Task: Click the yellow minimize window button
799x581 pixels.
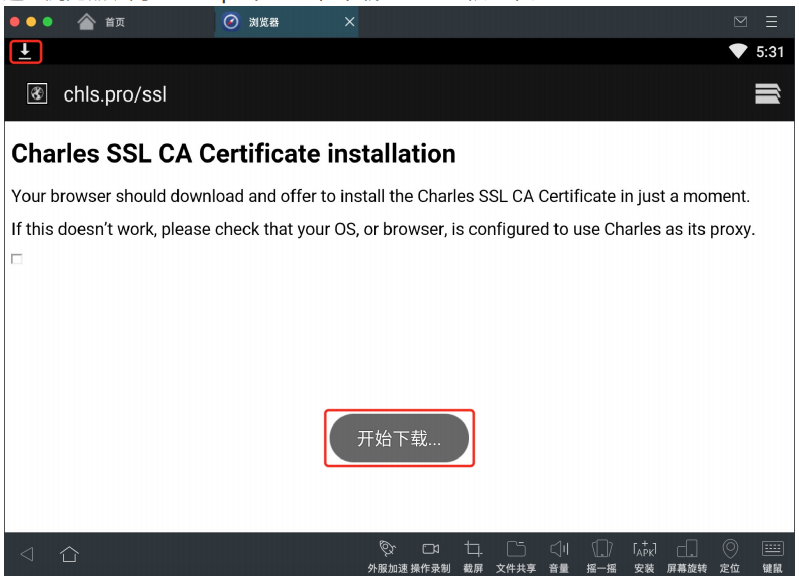Action: (x=31, y=21)
